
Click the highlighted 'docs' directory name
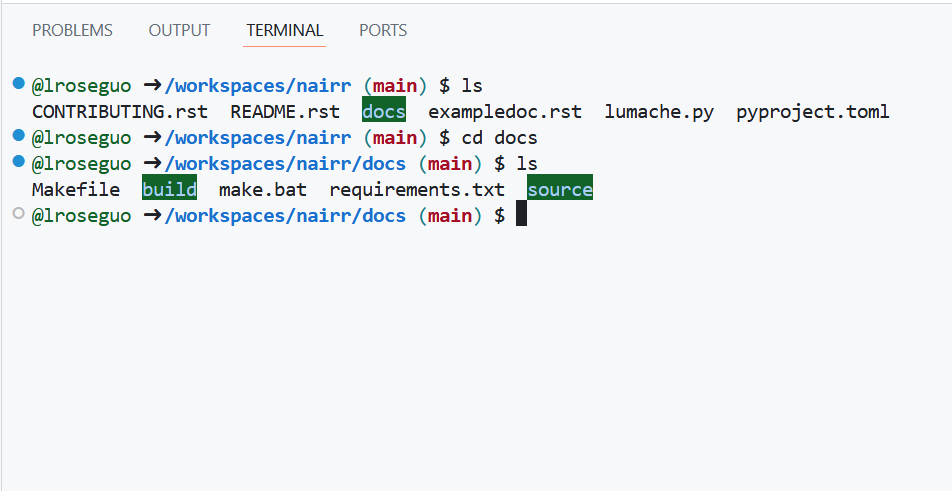(x=384, y=112)
